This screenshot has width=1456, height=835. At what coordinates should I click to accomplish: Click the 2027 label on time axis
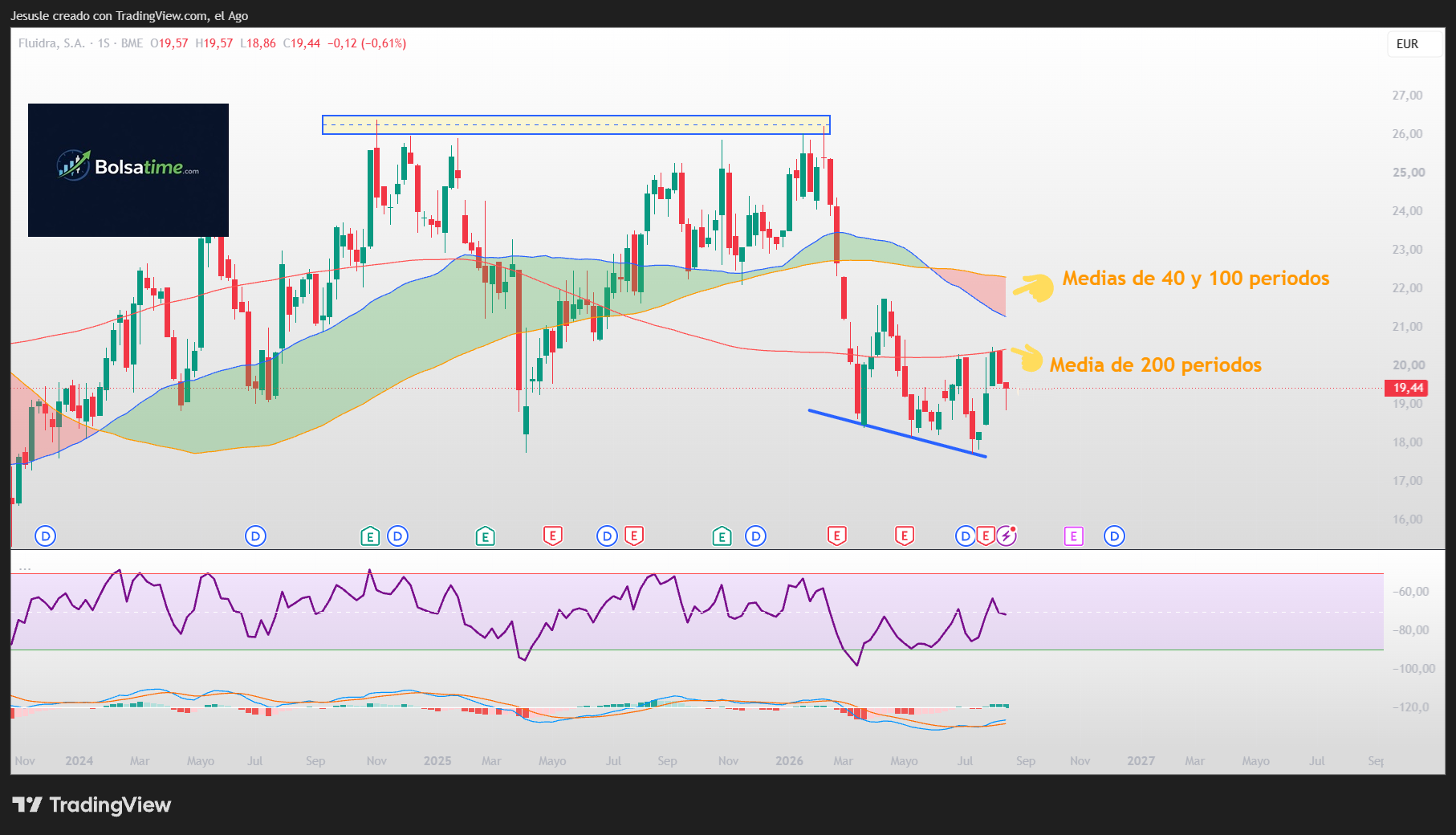pos(1141,761)
